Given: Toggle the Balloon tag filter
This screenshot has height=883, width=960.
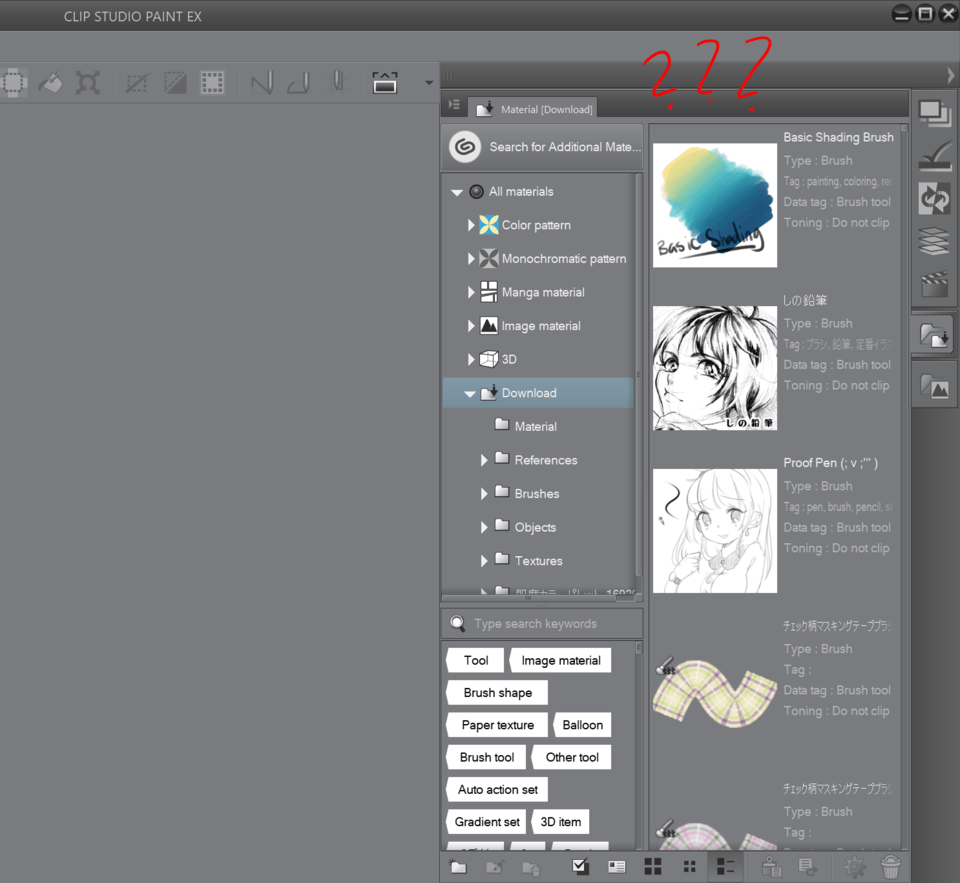Looking at the screenshot, I should click(x=582, y=725).
